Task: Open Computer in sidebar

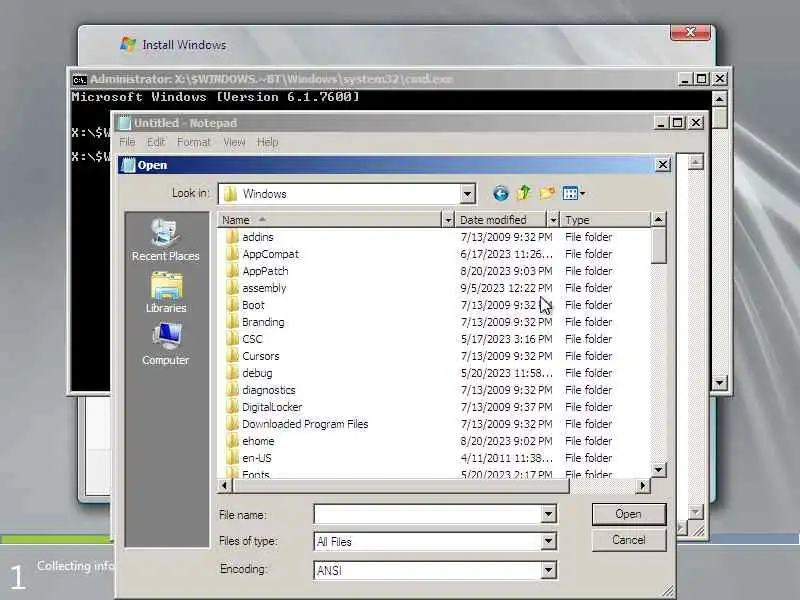Action: point(165,344)
